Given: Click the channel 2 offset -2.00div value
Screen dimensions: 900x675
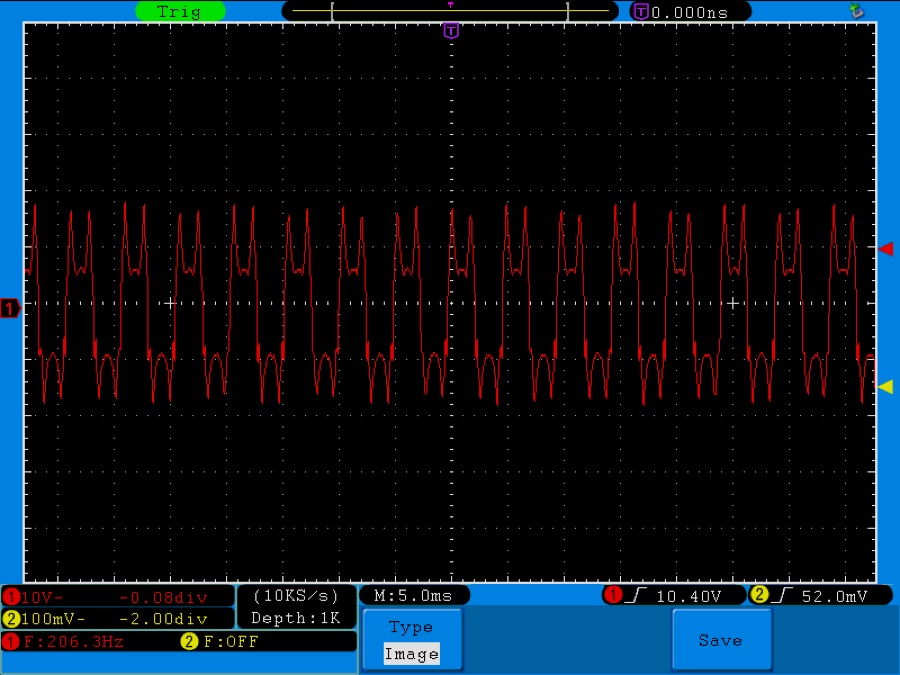Looking at the screenshot, I should 163,619.
